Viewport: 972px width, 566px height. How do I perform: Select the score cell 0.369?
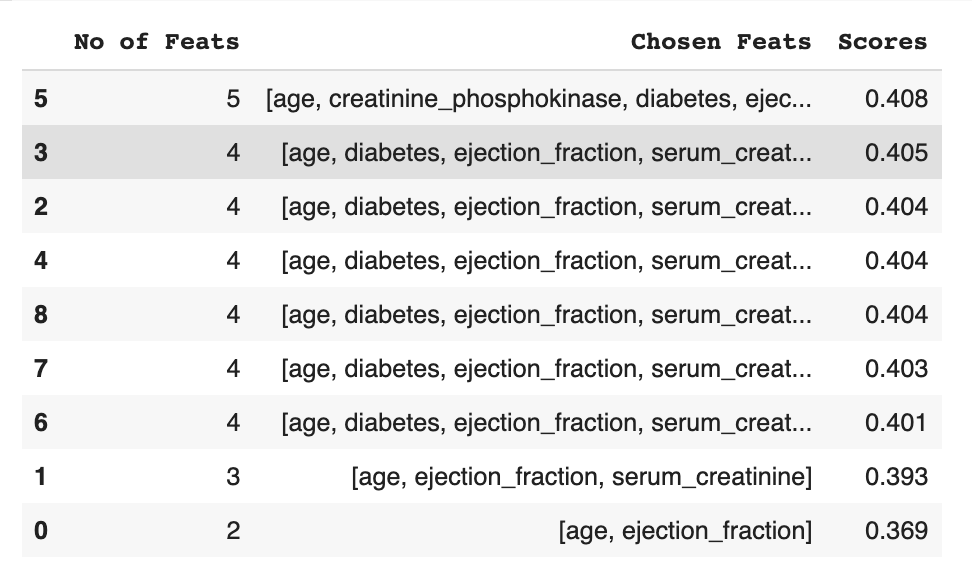coord(896,530)
